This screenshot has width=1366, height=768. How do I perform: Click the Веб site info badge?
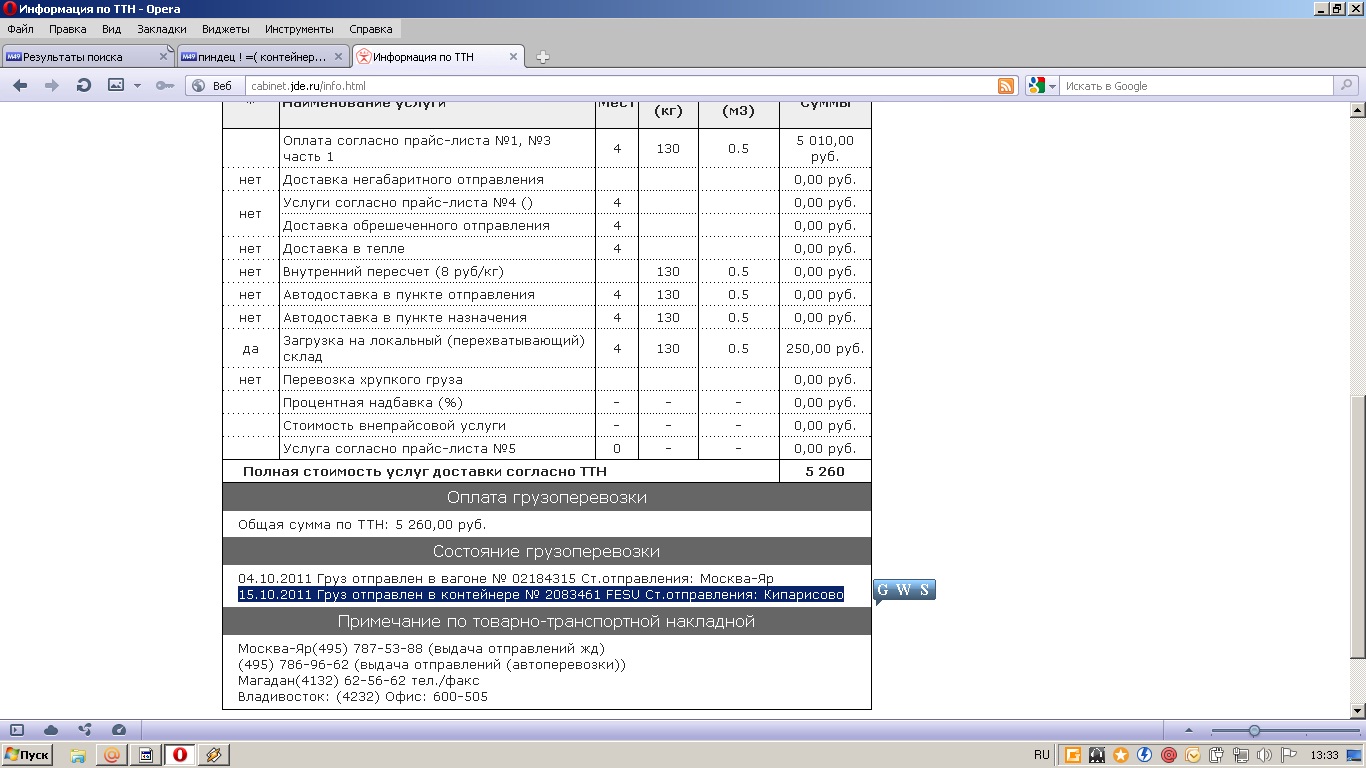pyautogui.click(x=213, y=86)
